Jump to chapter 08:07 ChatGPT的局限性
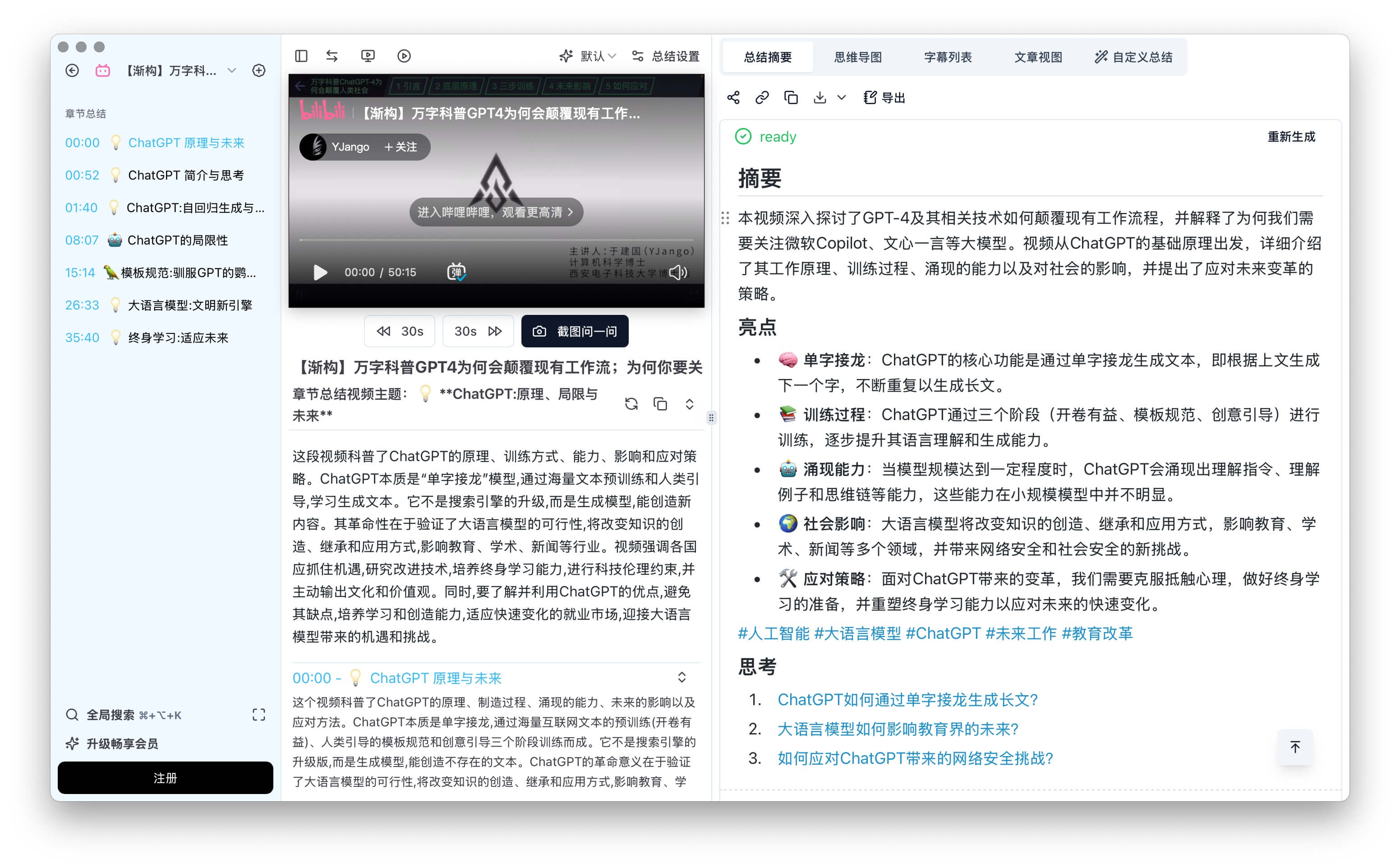Screen dimensions: 1400x868 click(x=177, y=240)
